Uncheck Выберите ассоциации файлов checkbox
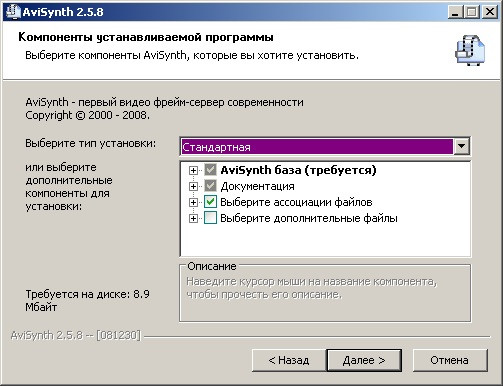Viewport: 503px width, 386px height. (x=210, y=202)
